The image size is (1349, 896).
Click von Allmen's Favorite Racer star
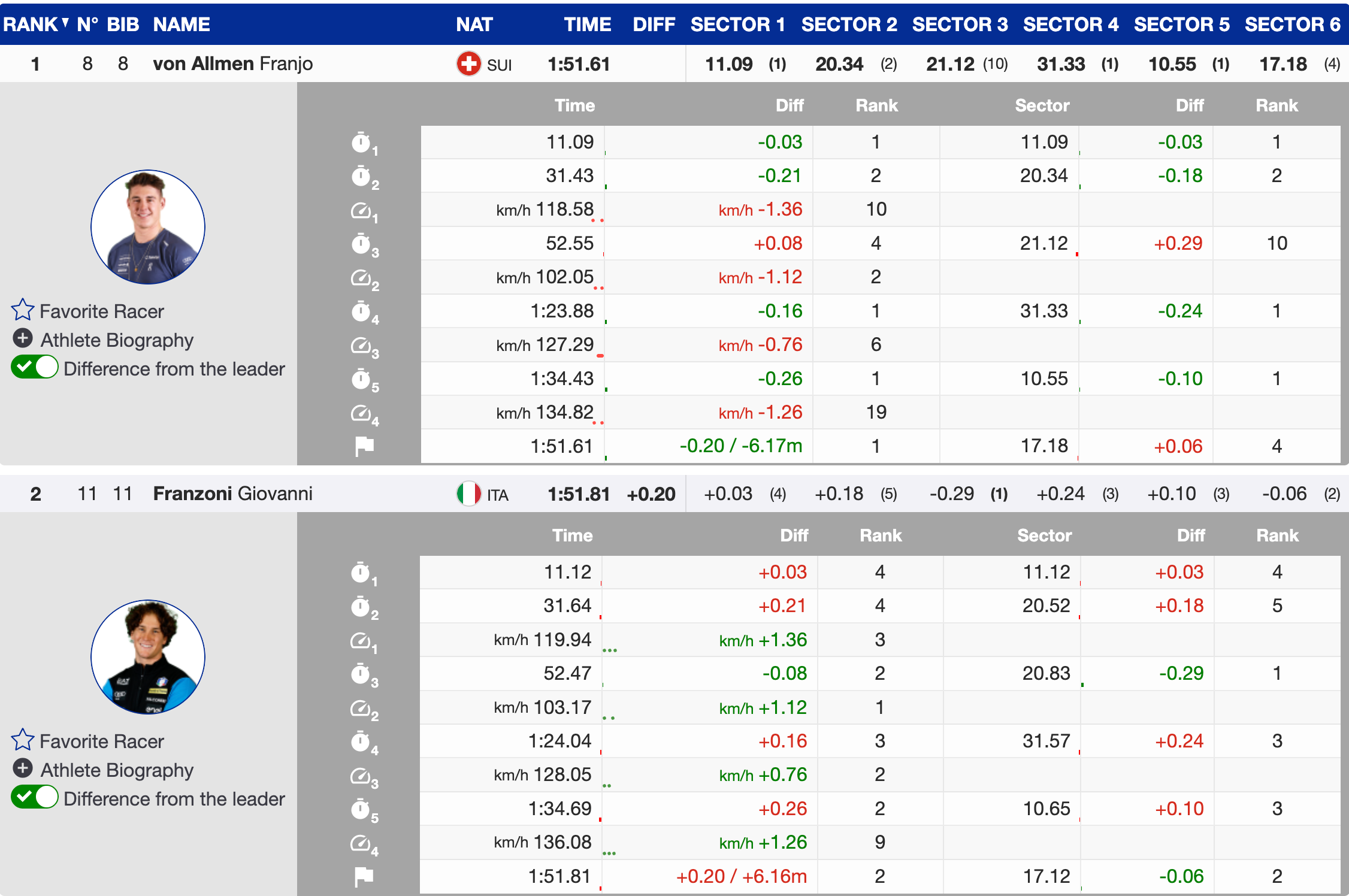(x=23, y=310)
